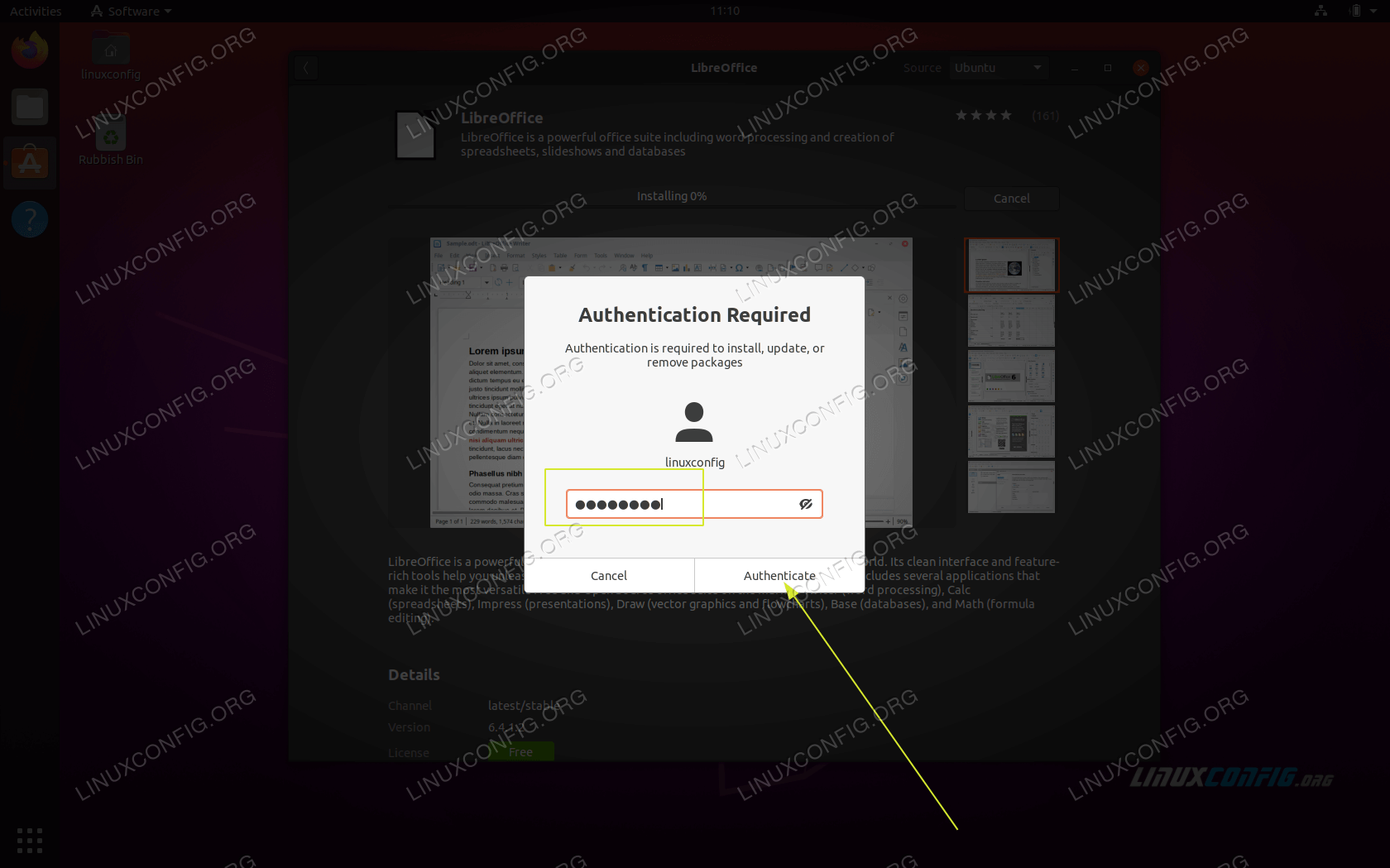Image resolution: width=1390 pixels, height=868 pixels.
Task: Click the network status icon
Action: 1320,11
